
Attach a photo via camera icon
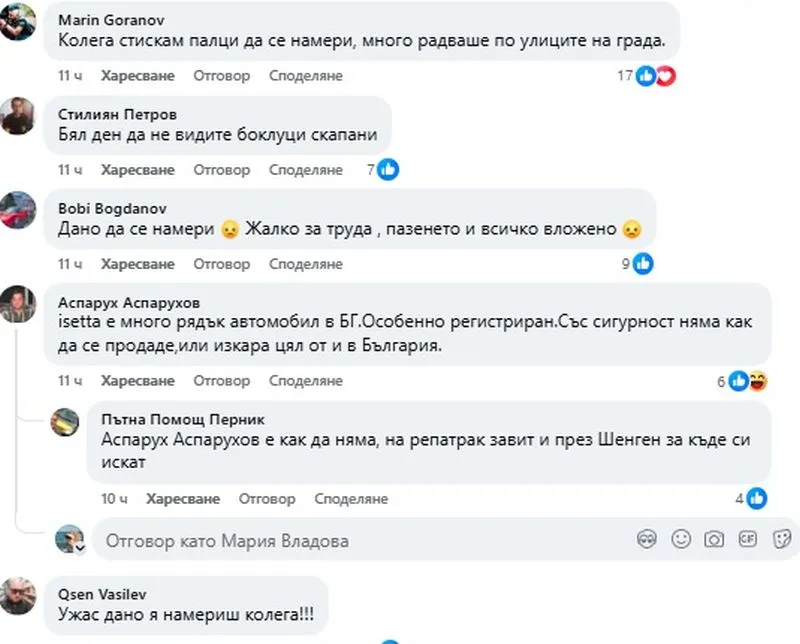[x=713, y=540]
